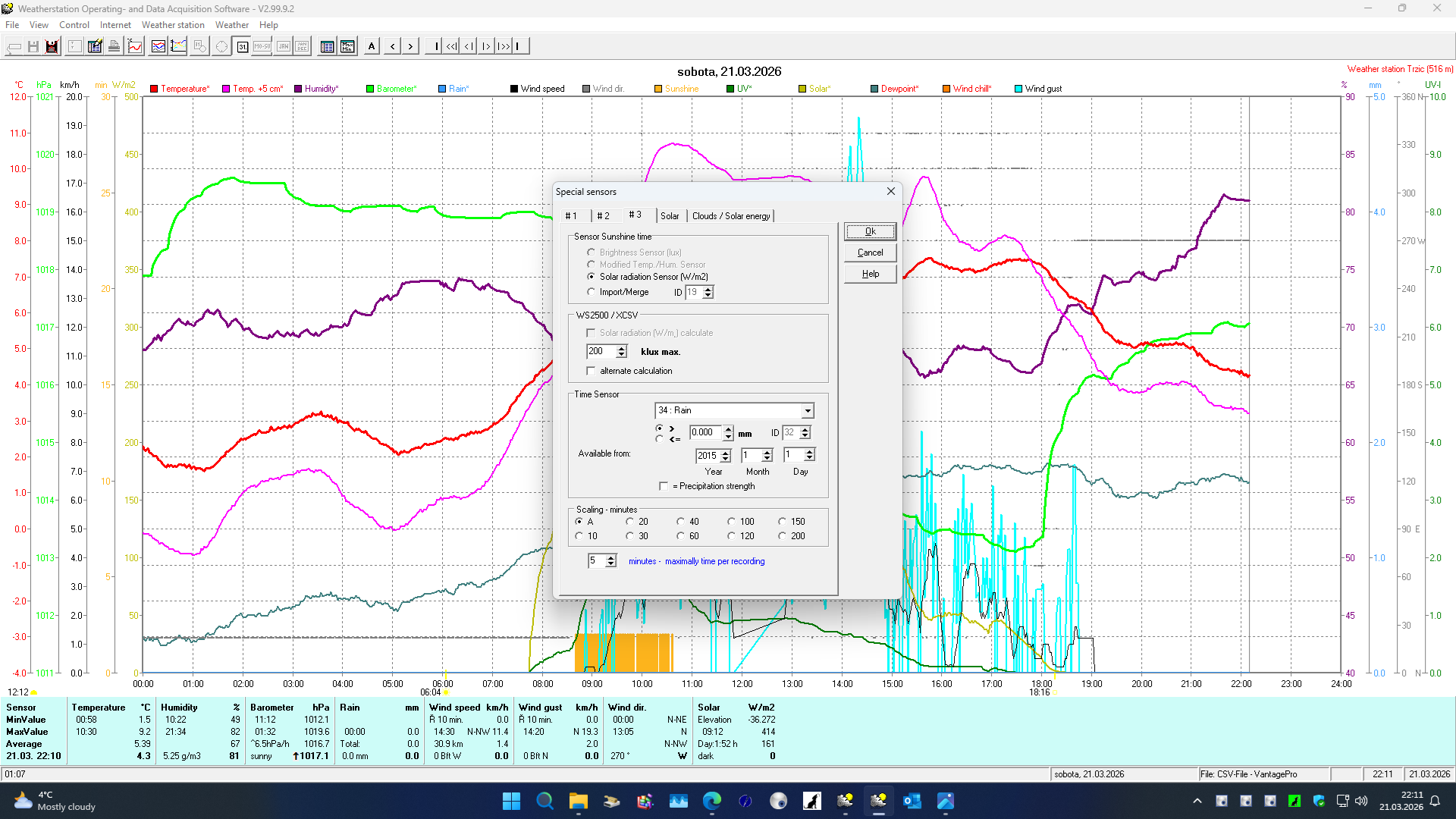Click the print toolbar icon
The width and height of the screenshot is (1456, 819).
(x=114, y=46)
